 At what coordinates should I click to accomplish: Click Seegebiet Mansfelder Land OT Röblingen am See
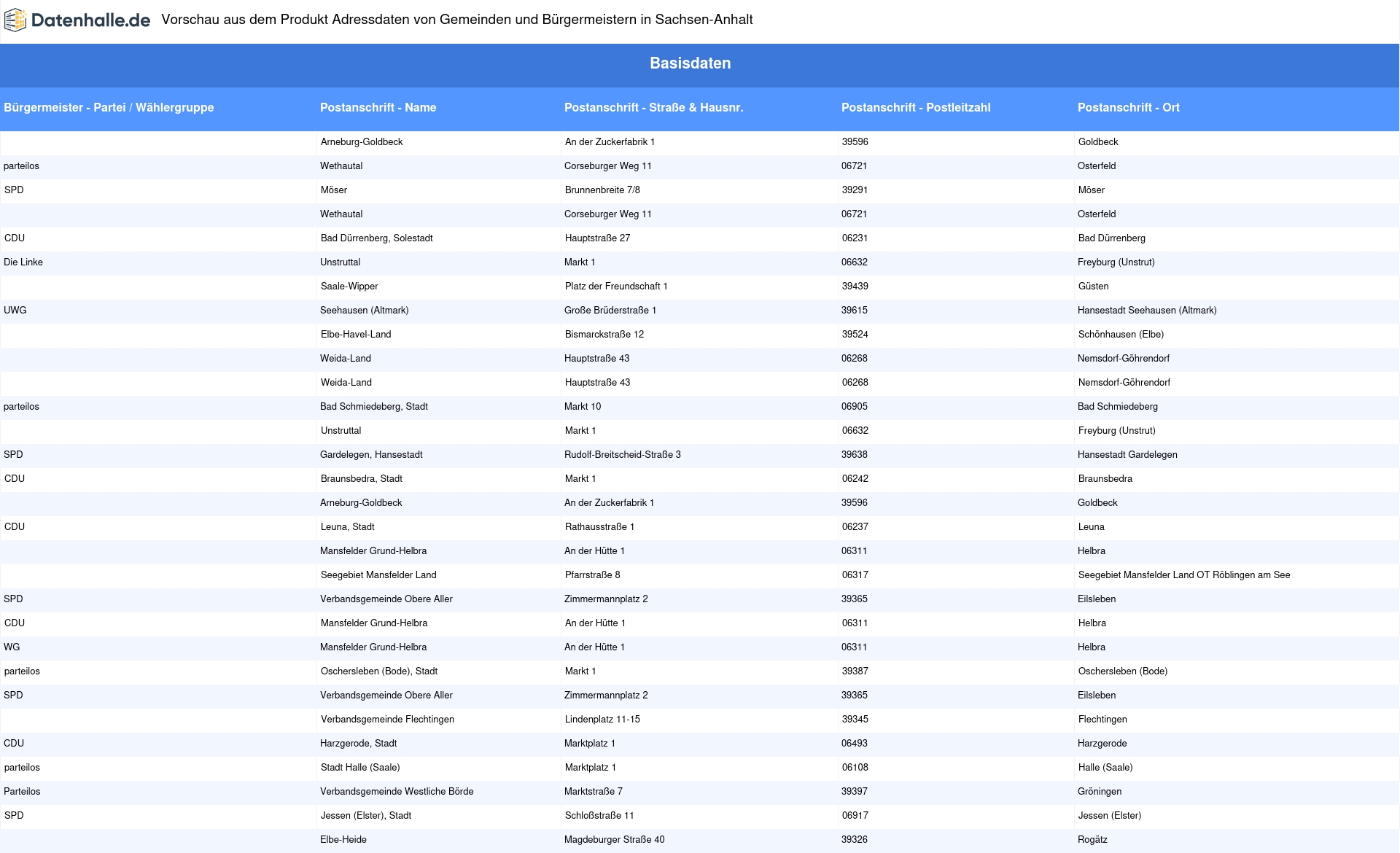click(1184, 575)
